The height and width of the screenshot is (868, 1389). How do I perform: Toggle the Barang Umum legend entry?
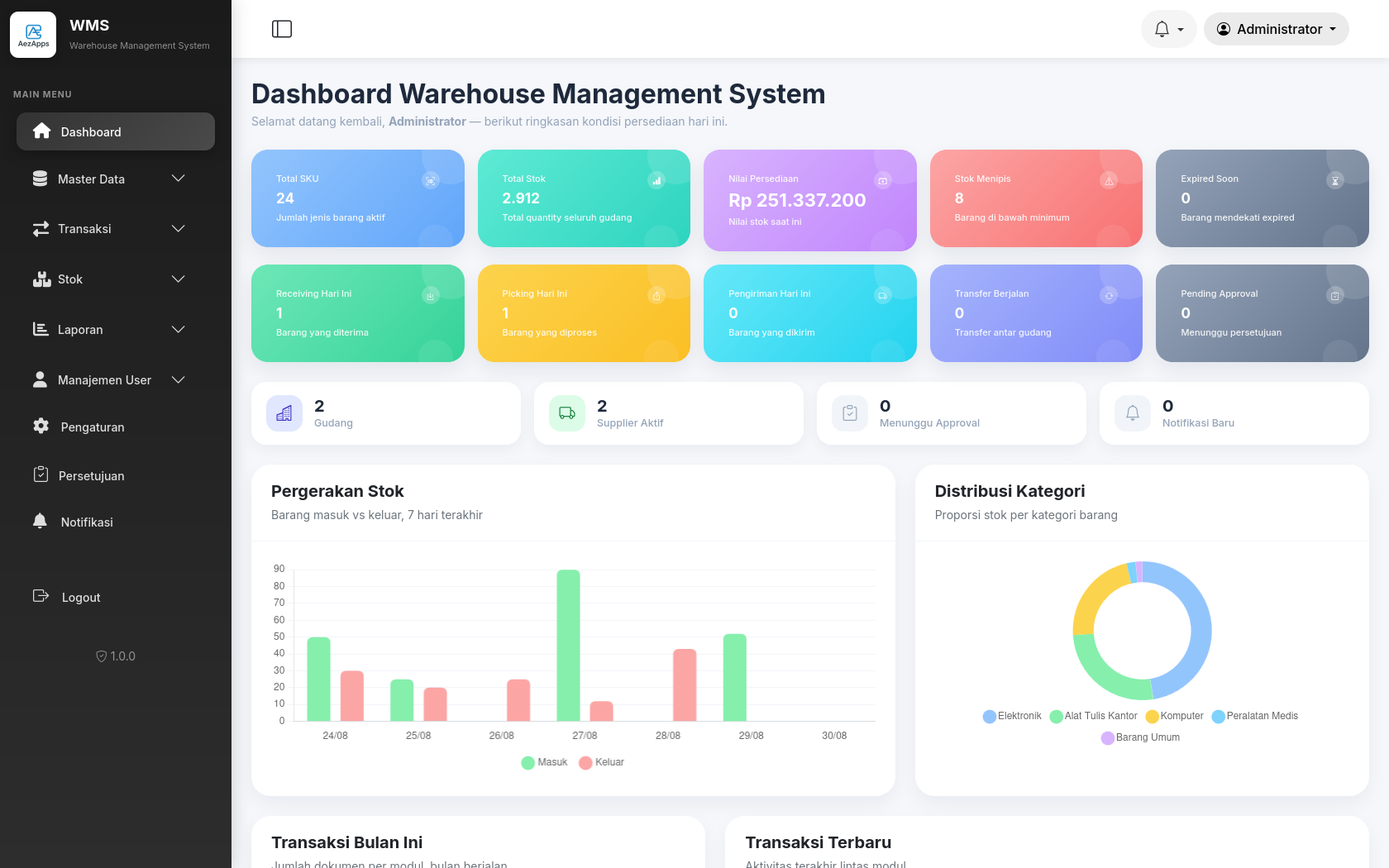[1140, 737]
